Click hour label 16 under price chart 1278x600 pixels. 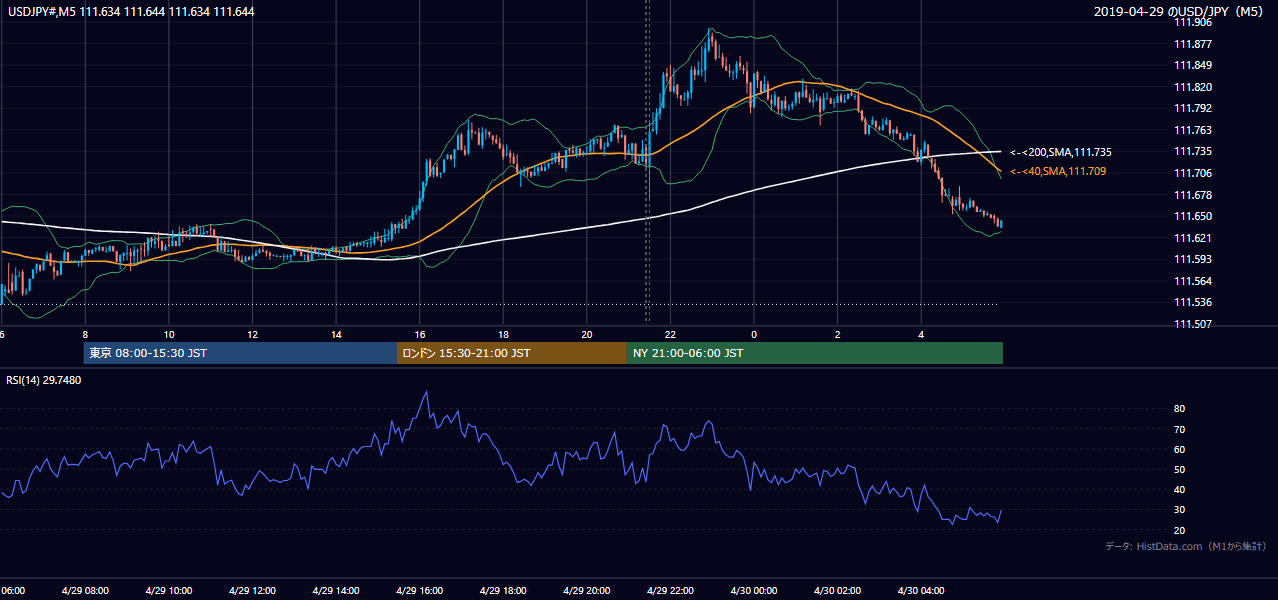[420, 334]
